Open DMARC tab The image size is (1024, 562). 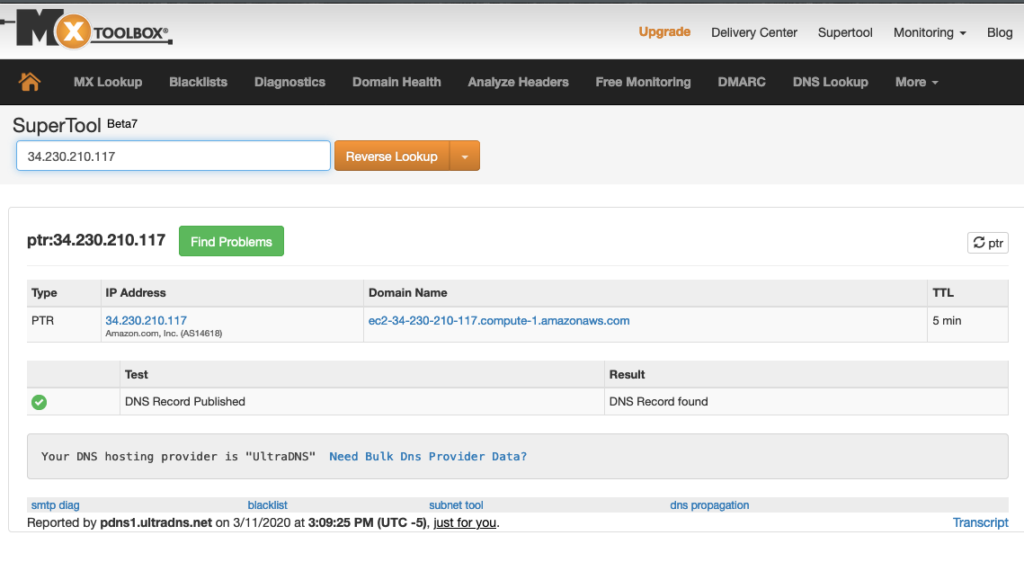(741, 82)
